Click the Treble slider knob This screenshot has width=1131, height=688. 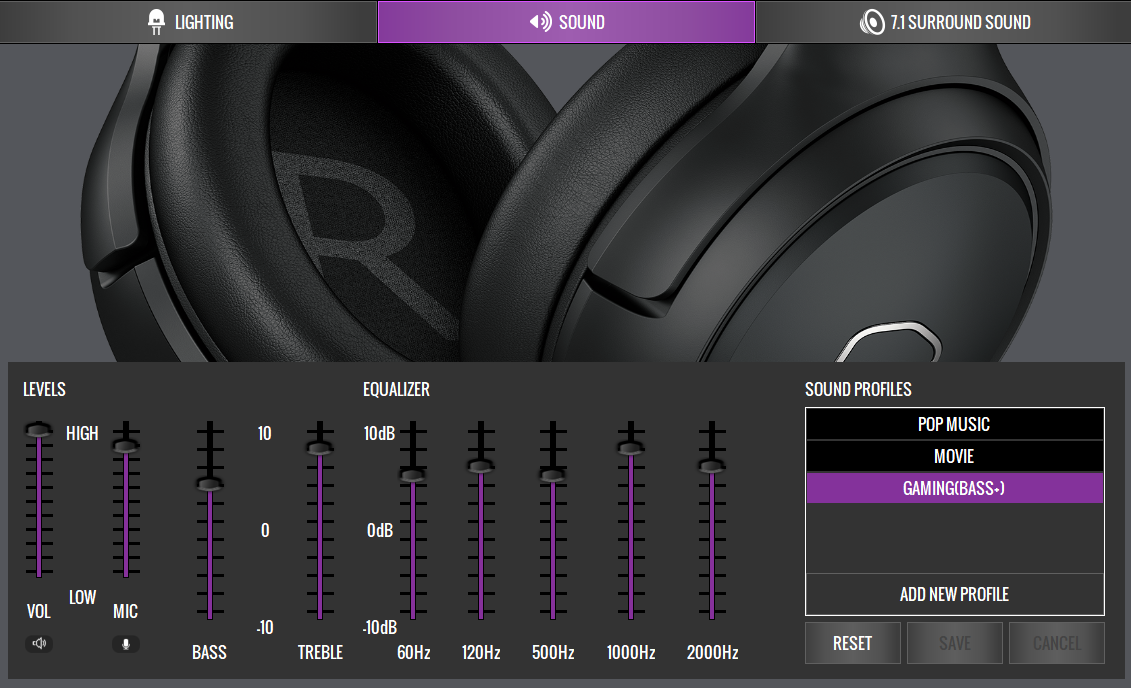coord(319,449)
